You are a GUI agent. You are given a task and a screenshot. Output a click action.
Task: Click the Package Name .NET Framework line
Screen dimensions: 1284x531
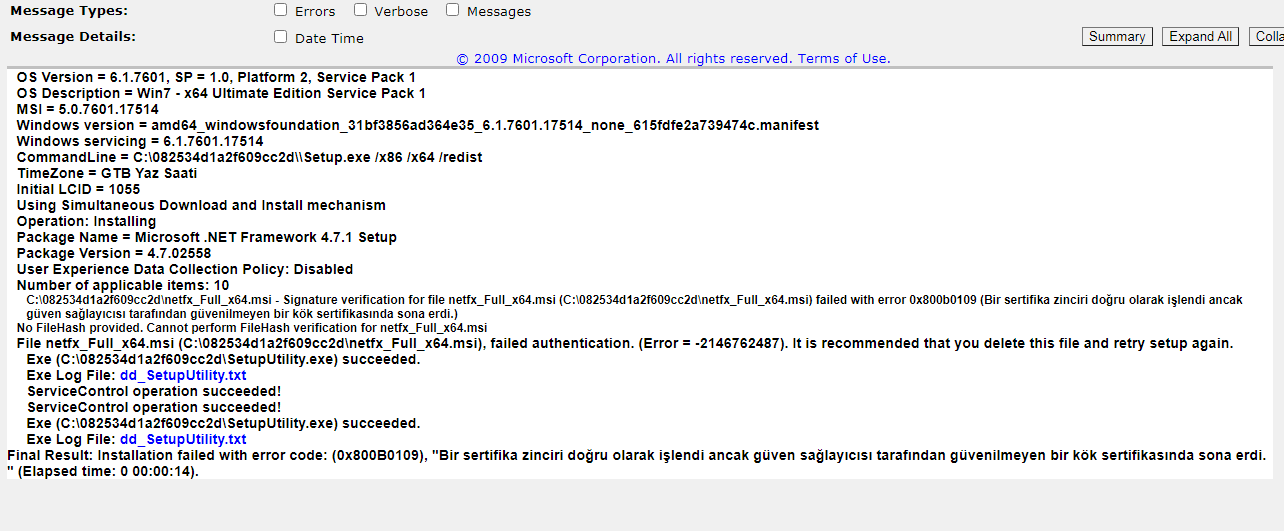pyautogui.click(x=206, y=237)
